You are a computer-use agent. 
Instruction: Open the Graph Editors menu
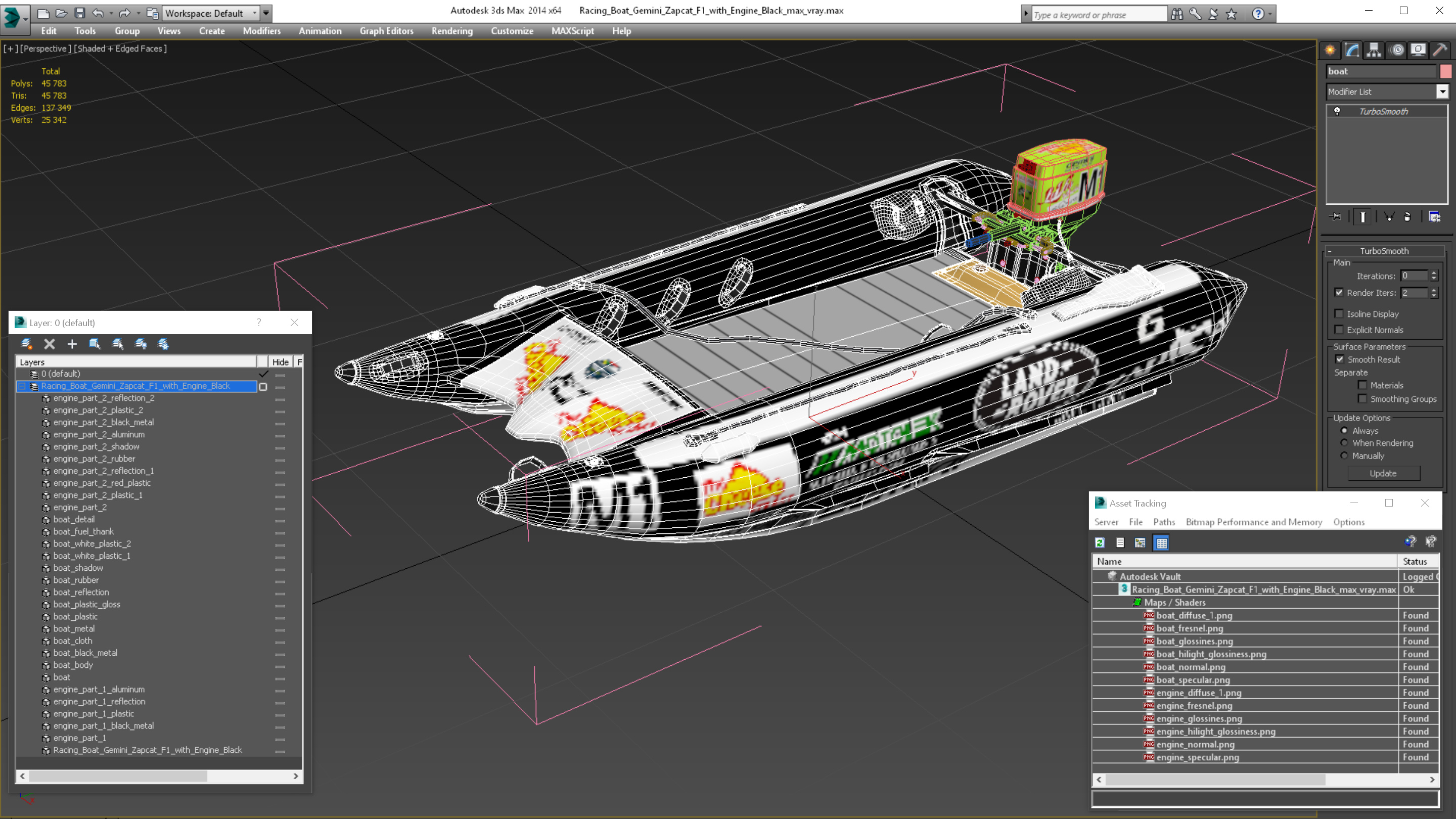(387, 31)
